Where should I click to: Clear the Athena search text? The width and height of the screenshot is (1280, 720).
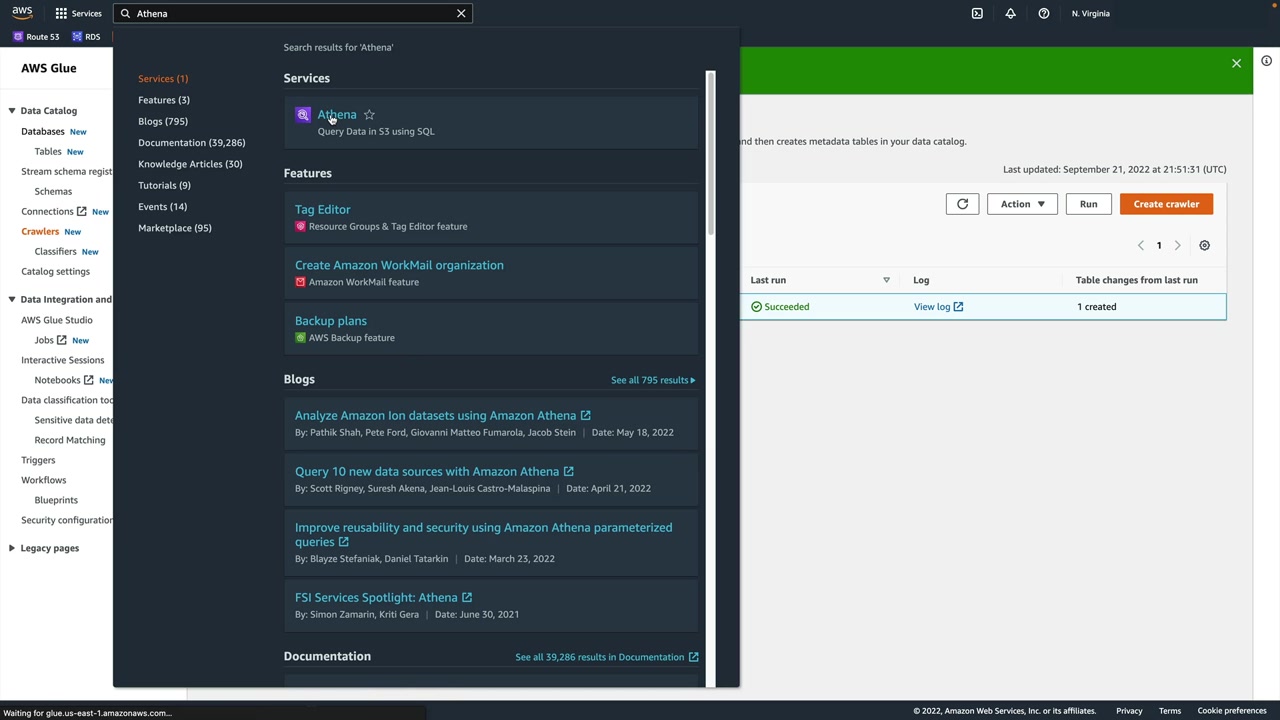(461, 13)
